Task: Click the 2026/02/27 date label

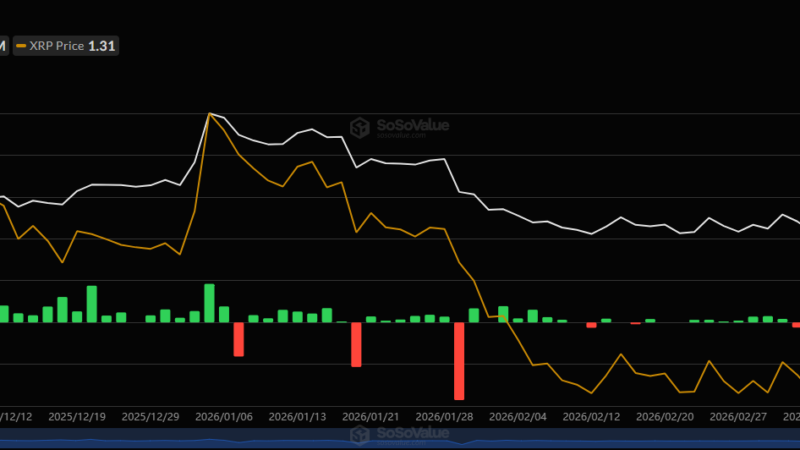Action: pyautogui.click(x=738, y=417)
